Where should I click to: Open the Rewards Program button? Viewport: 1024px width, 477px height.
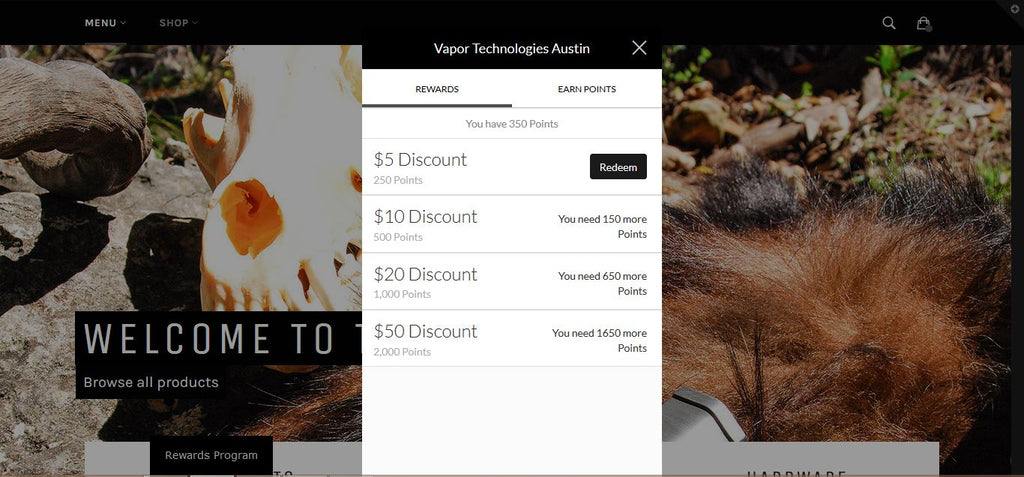[211, 455]
